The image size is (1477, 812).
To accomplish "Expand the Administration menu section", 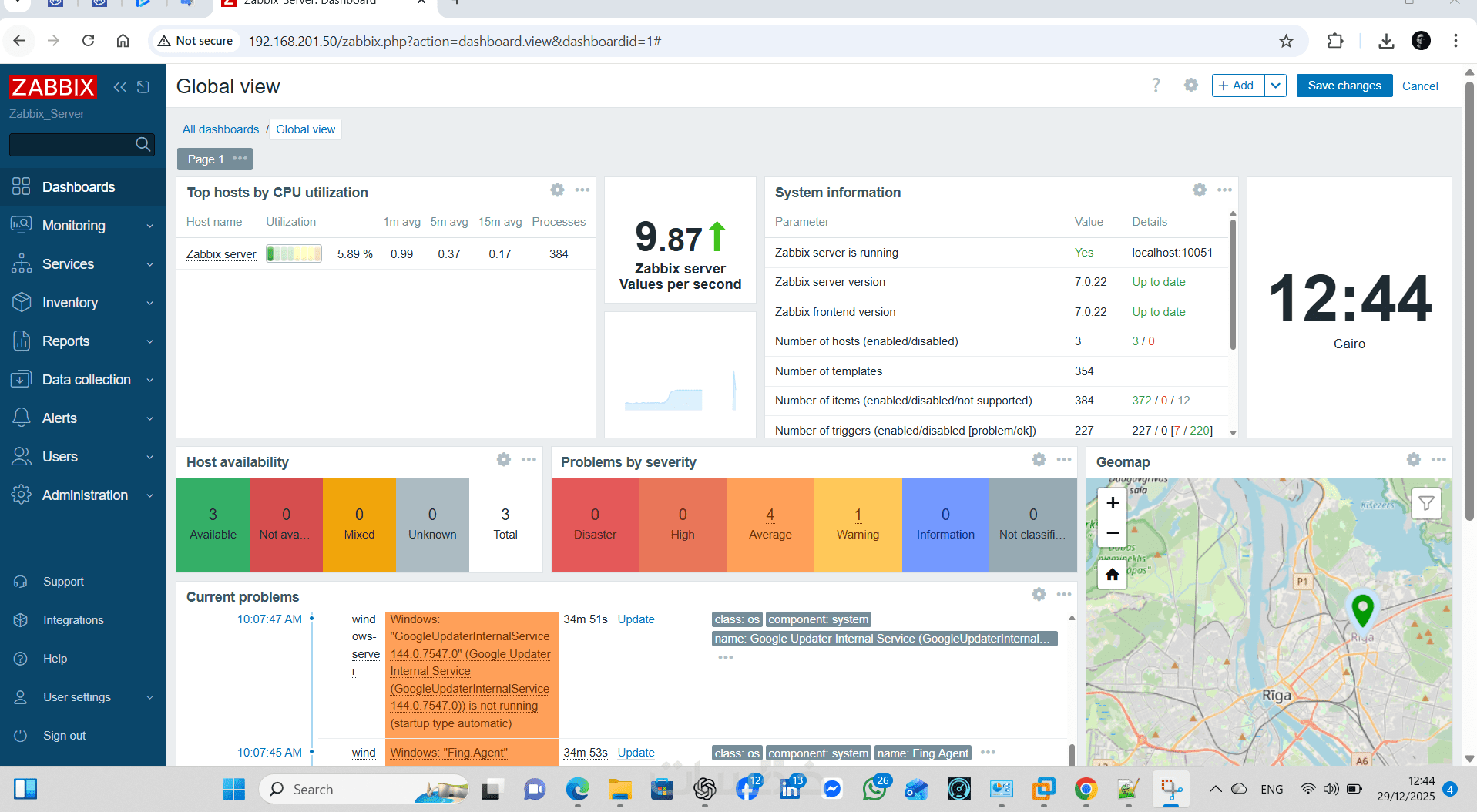I will [83, 495].
